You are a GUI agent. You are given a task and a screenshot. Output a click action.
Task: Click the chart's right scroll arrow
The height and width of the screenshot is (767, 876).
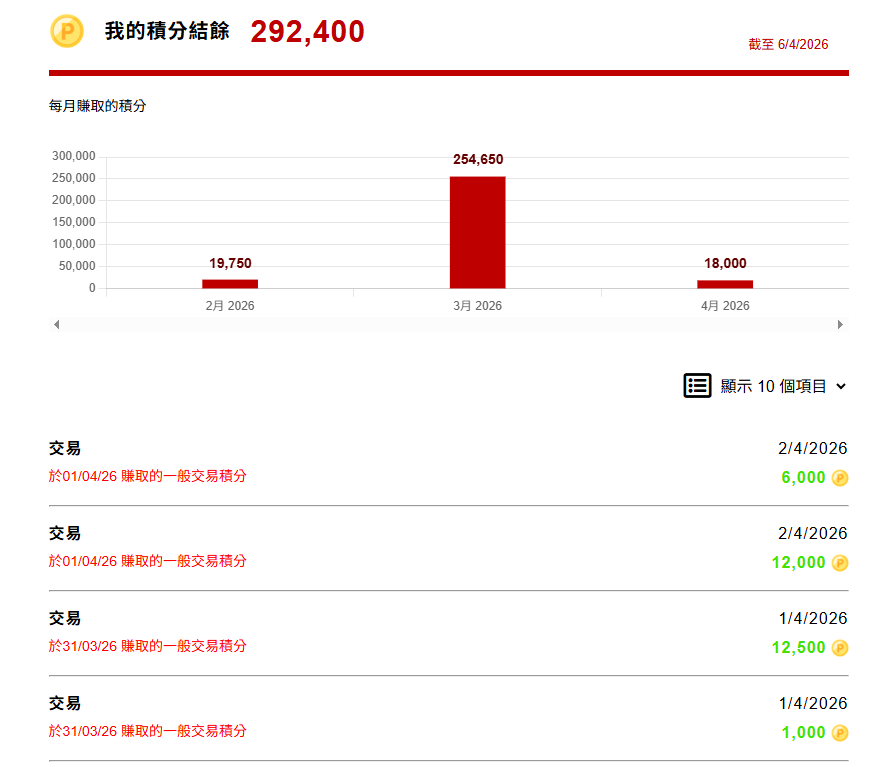840,325
